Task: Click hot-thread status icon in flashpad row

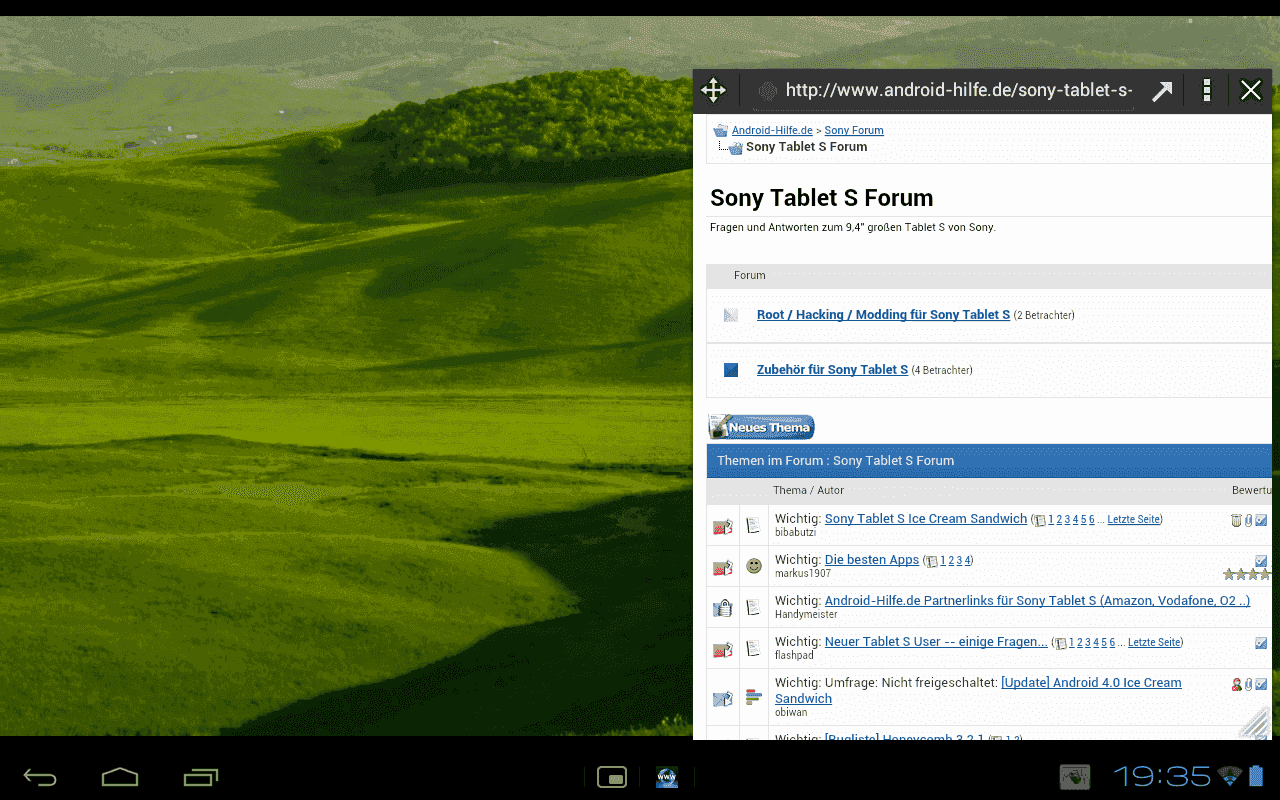Action: (x=722, y=649)
